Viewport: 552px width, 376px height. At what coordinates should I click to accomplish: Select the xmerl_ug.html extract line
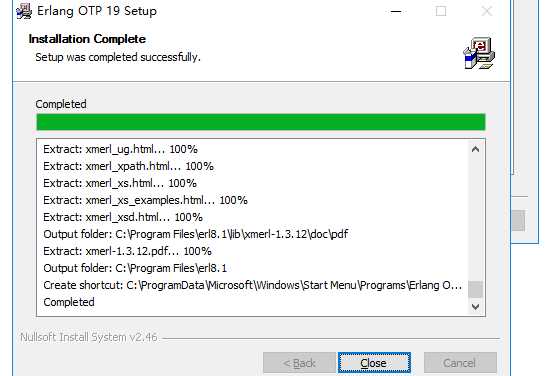point(120,149)
